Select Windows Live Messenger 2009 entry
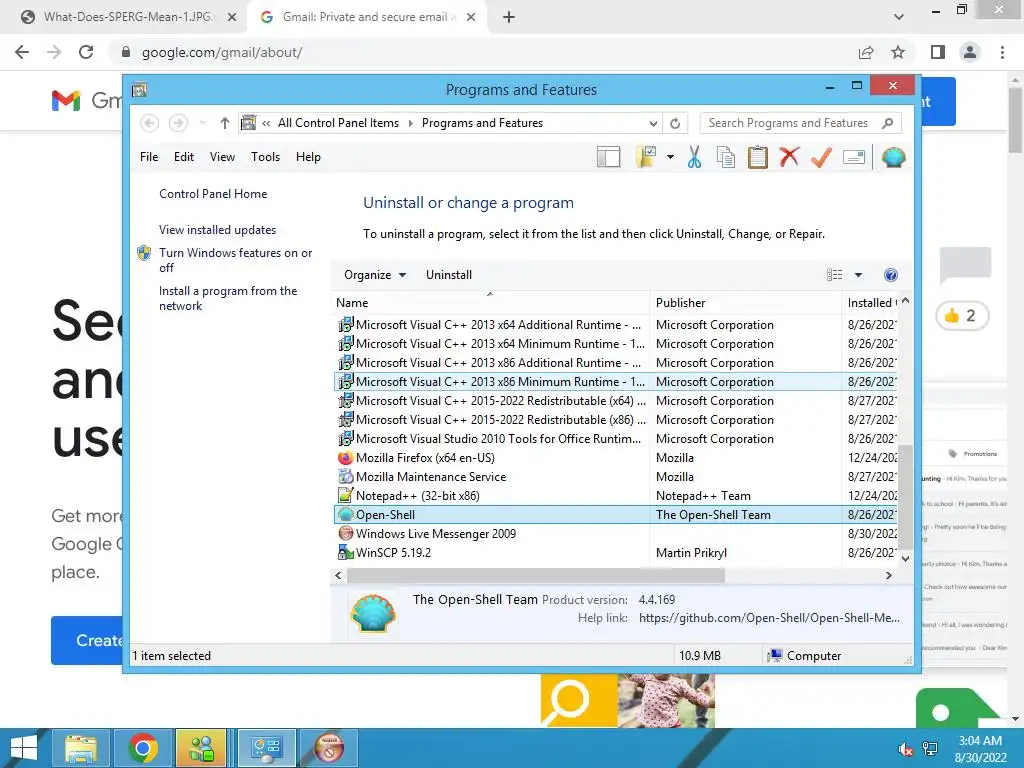Screen dimensions: 1024x768 coord(615,534)
